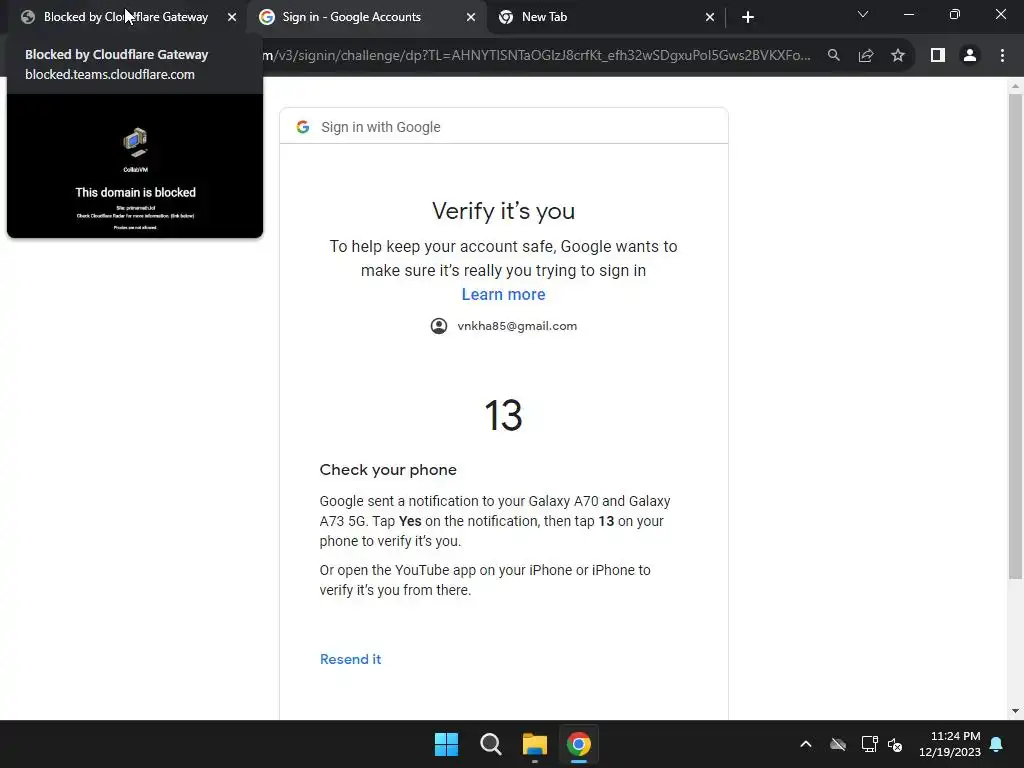Click the OneDrive cloud tray icon
The image size is (1024, 768).
[x=838, y=744]
